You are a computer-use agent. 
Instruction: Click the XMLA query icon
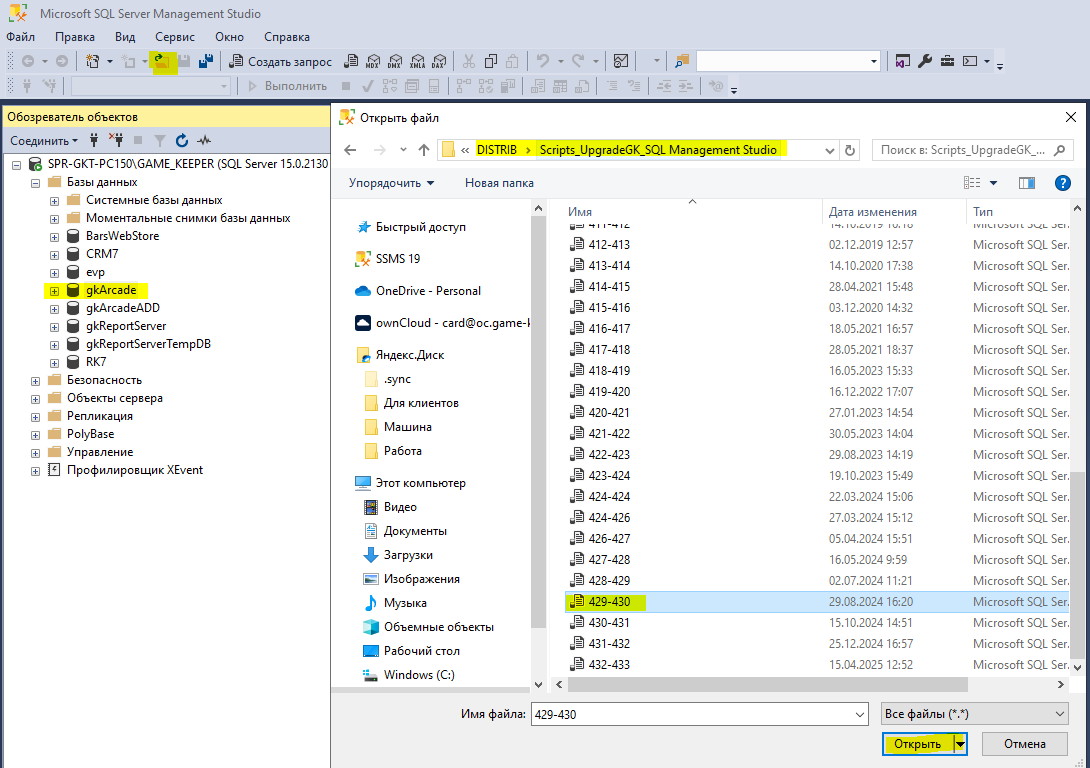417,61
